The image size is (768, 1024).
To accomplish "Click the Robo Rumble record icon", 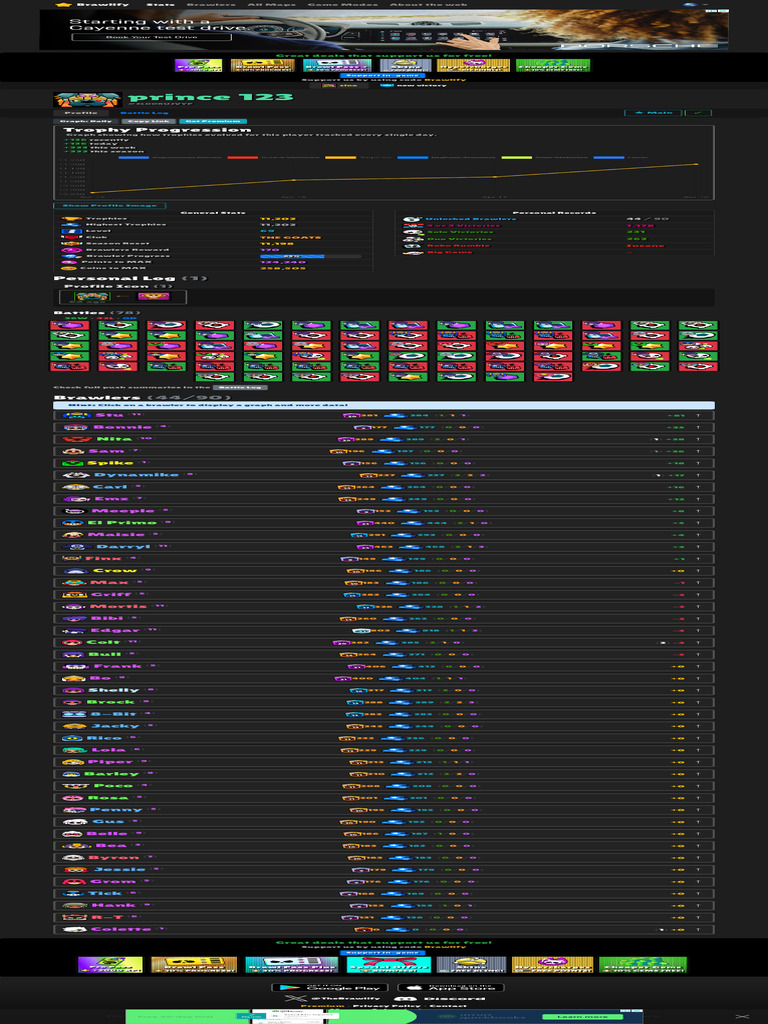I will click(x=411, y=246).
